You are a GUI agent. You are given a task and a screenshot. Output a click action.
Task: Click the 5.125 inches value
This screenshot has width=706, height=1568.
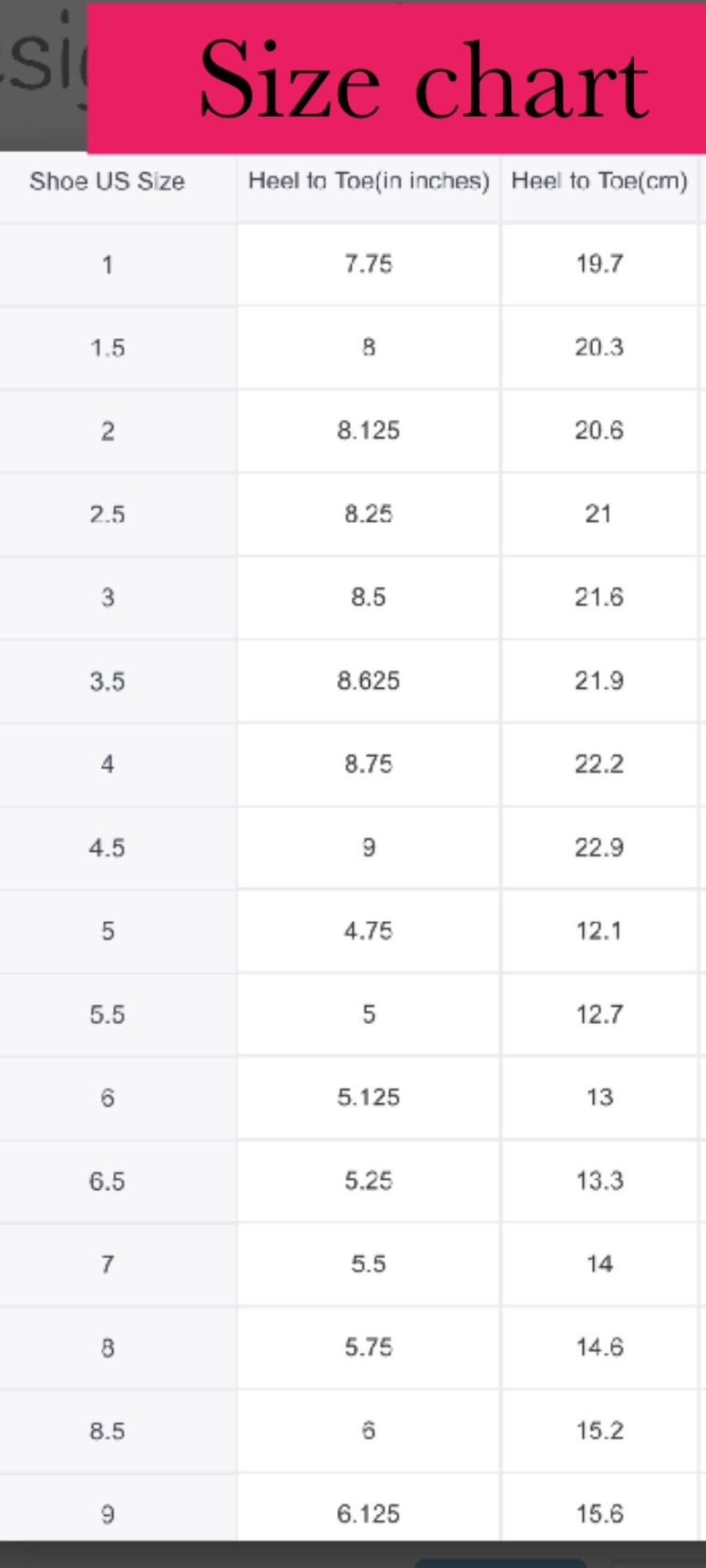point(369,1098)
